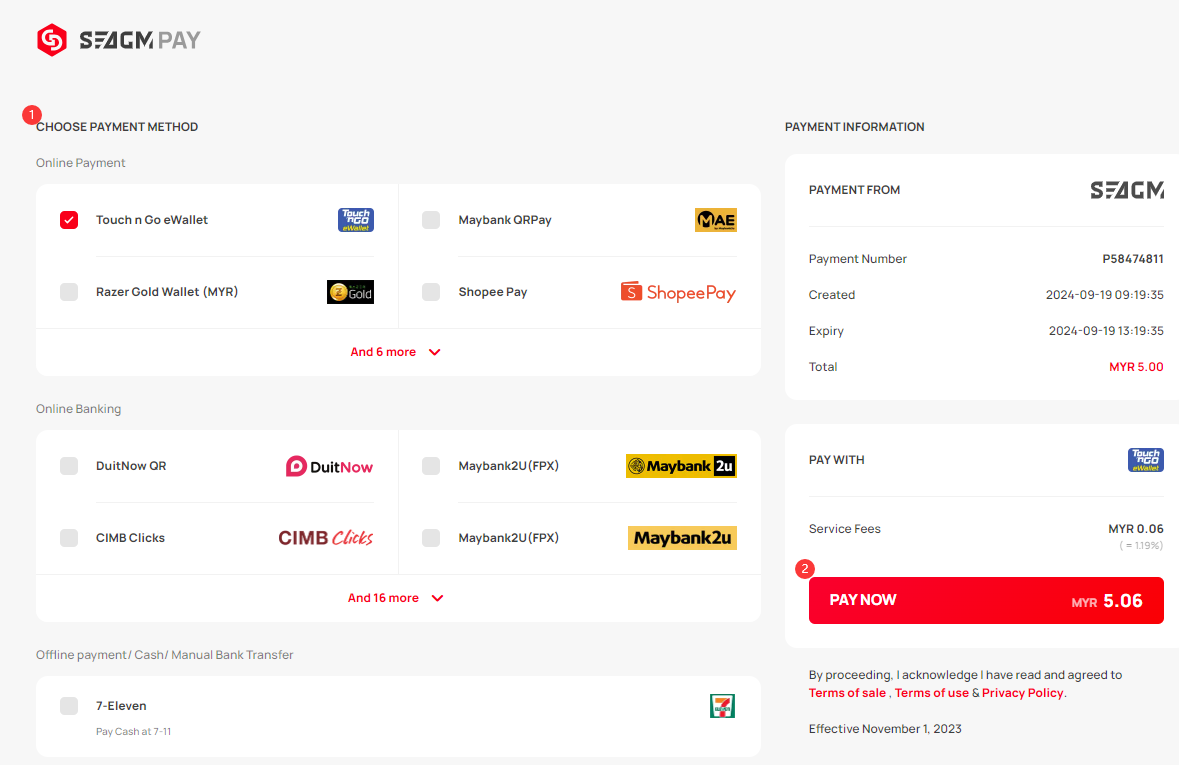This screenshot has width=1179, height=765.
Task: Click the Maybank2u logo with black 2u box
Action: pos(681,466)
